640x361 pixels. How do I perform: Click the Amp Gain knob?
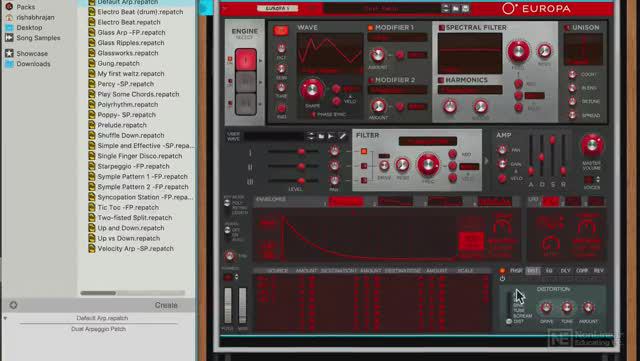pos(502,164)
